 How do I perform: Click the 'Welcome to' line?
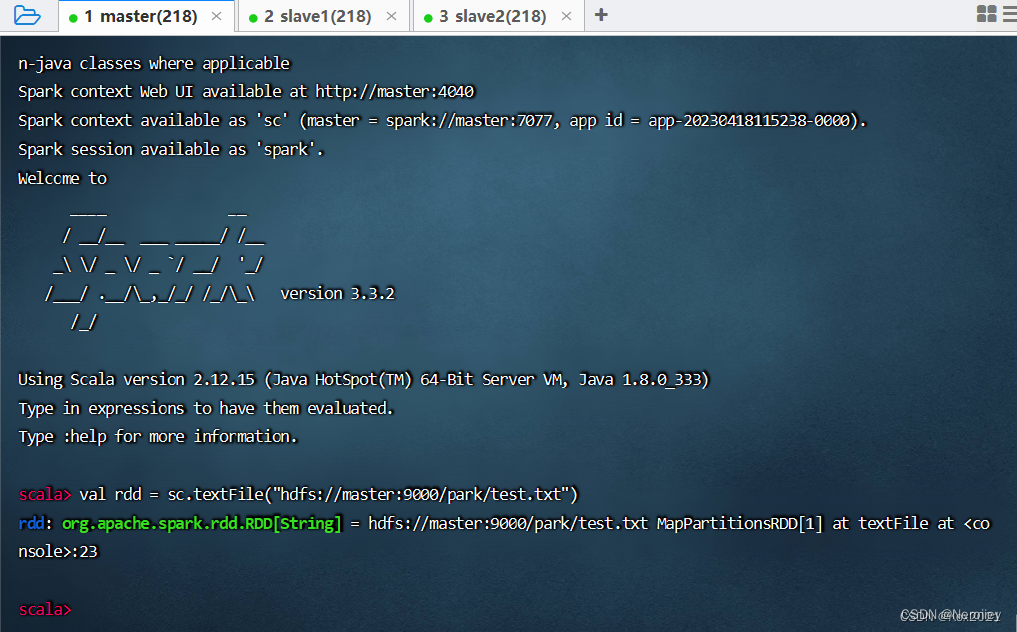click(x=62, y=178)
